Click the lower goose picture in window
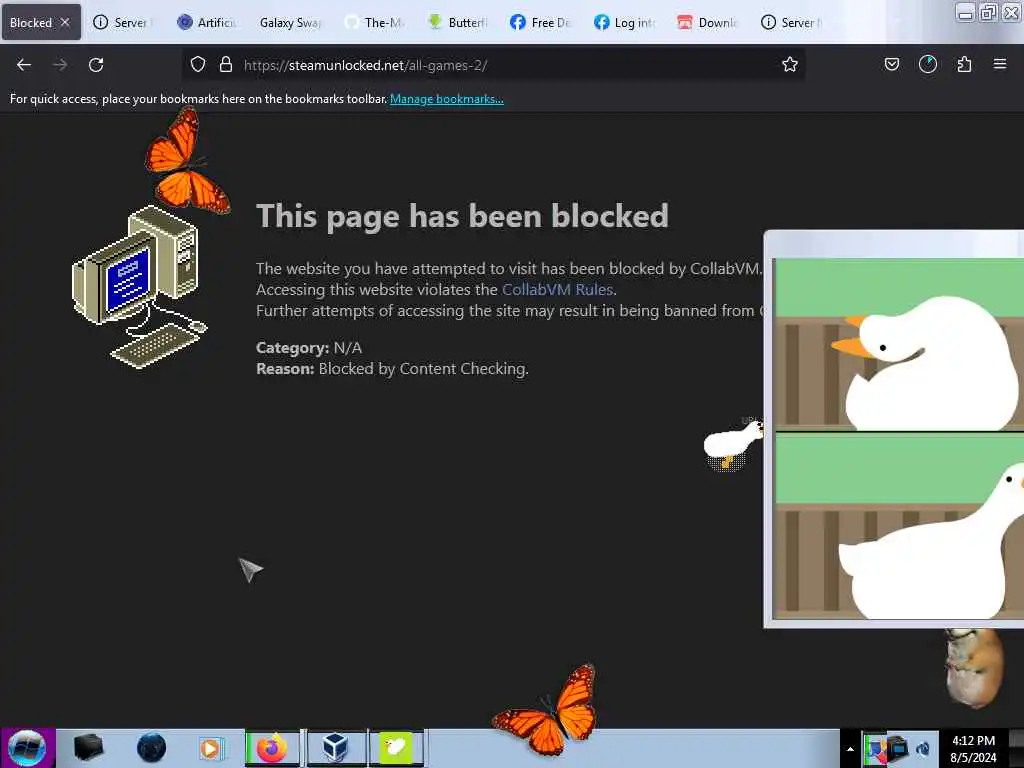Screen dimensions: 1024x768 899,526
